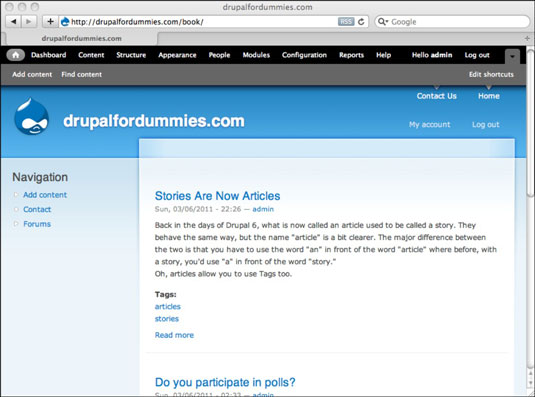This screenshot has height=397, width=535.
Task: Open the Stories Are Now Articles post
Action: (x=217, y=196)
